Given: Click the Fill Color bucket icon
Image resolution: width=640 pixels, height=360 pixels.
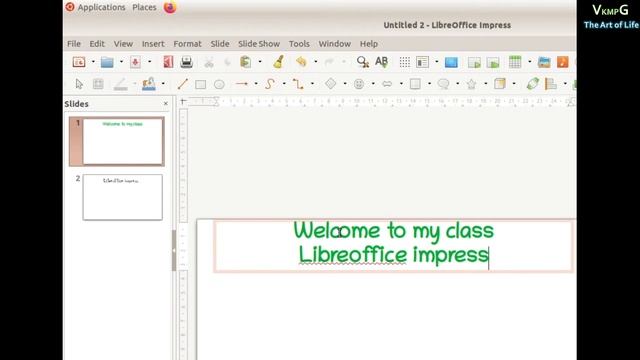Looking at the screenshot, I should (149, 84).
